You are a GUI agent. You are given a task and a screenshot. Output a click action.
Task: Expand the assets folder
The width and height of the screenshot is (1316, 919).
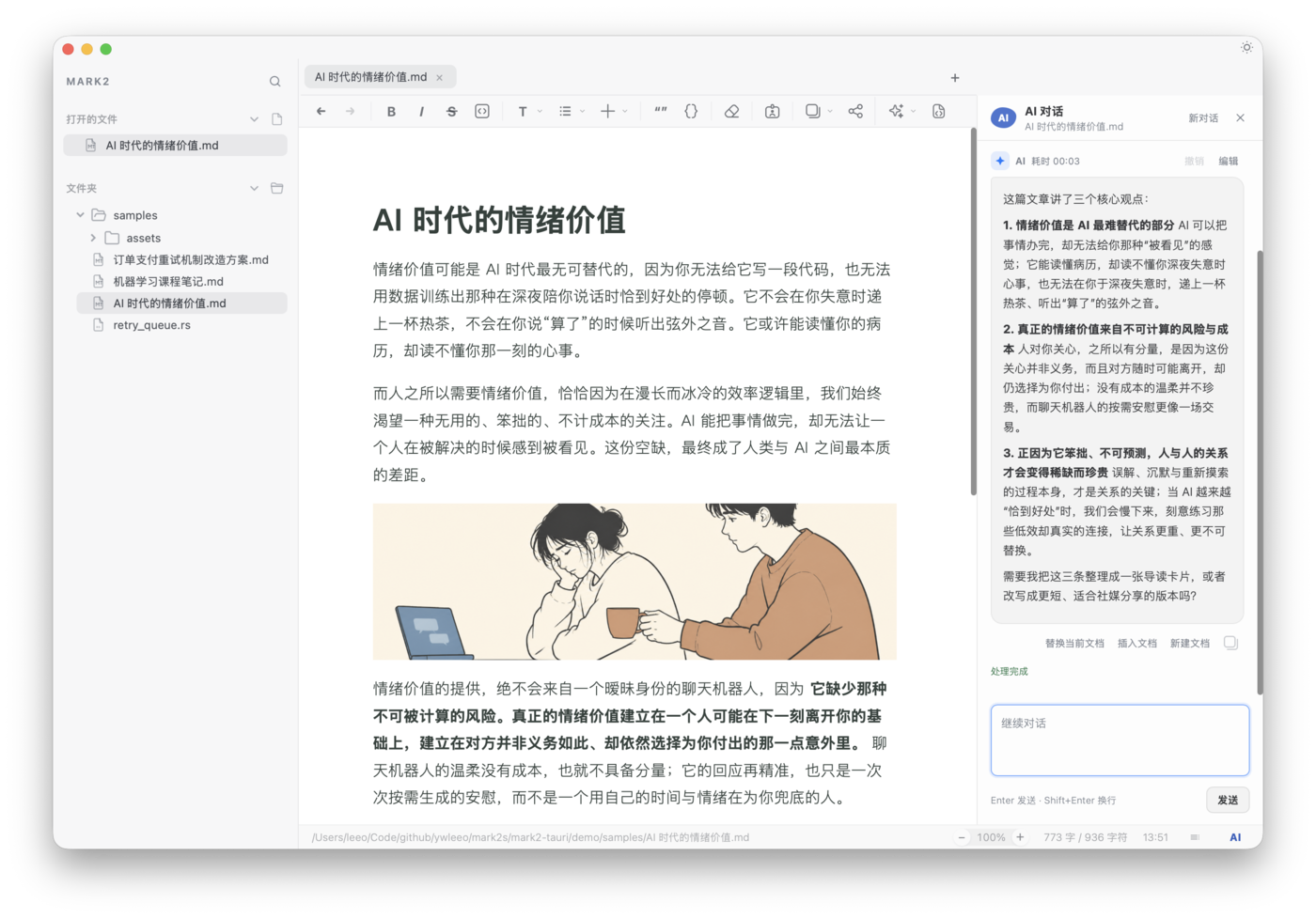[x=93, y=238]
